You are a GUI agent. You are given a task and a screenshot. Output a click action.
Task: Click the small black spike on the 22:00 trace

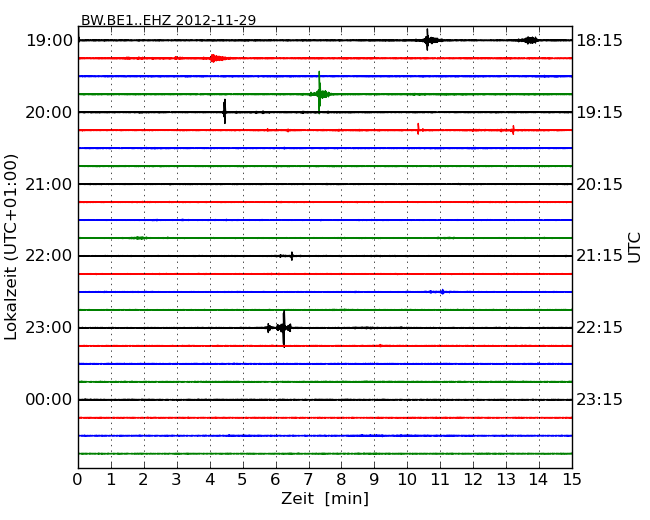tap(292, 256)
